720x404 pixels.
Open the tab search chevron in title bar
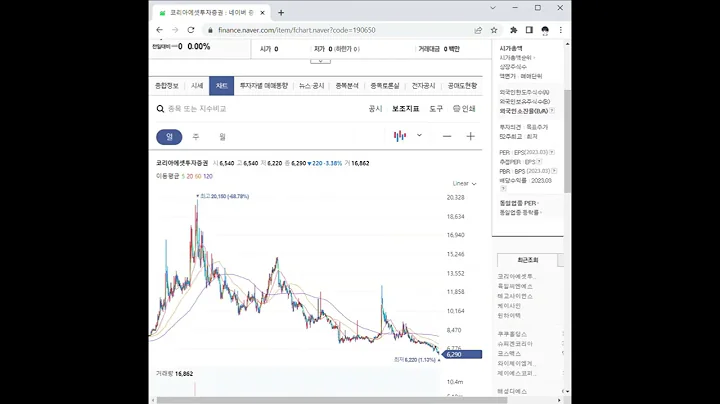click(x=493, y=8)
